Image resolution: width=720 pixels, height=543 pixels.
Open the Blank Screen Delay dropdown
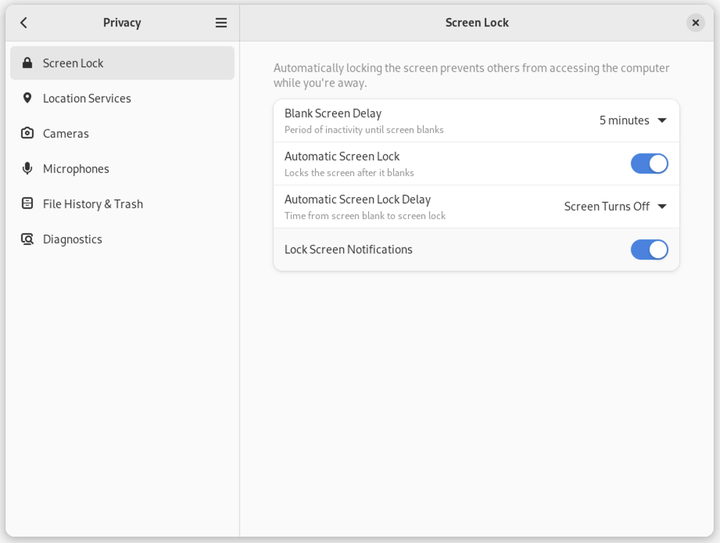tap(632, 120)
